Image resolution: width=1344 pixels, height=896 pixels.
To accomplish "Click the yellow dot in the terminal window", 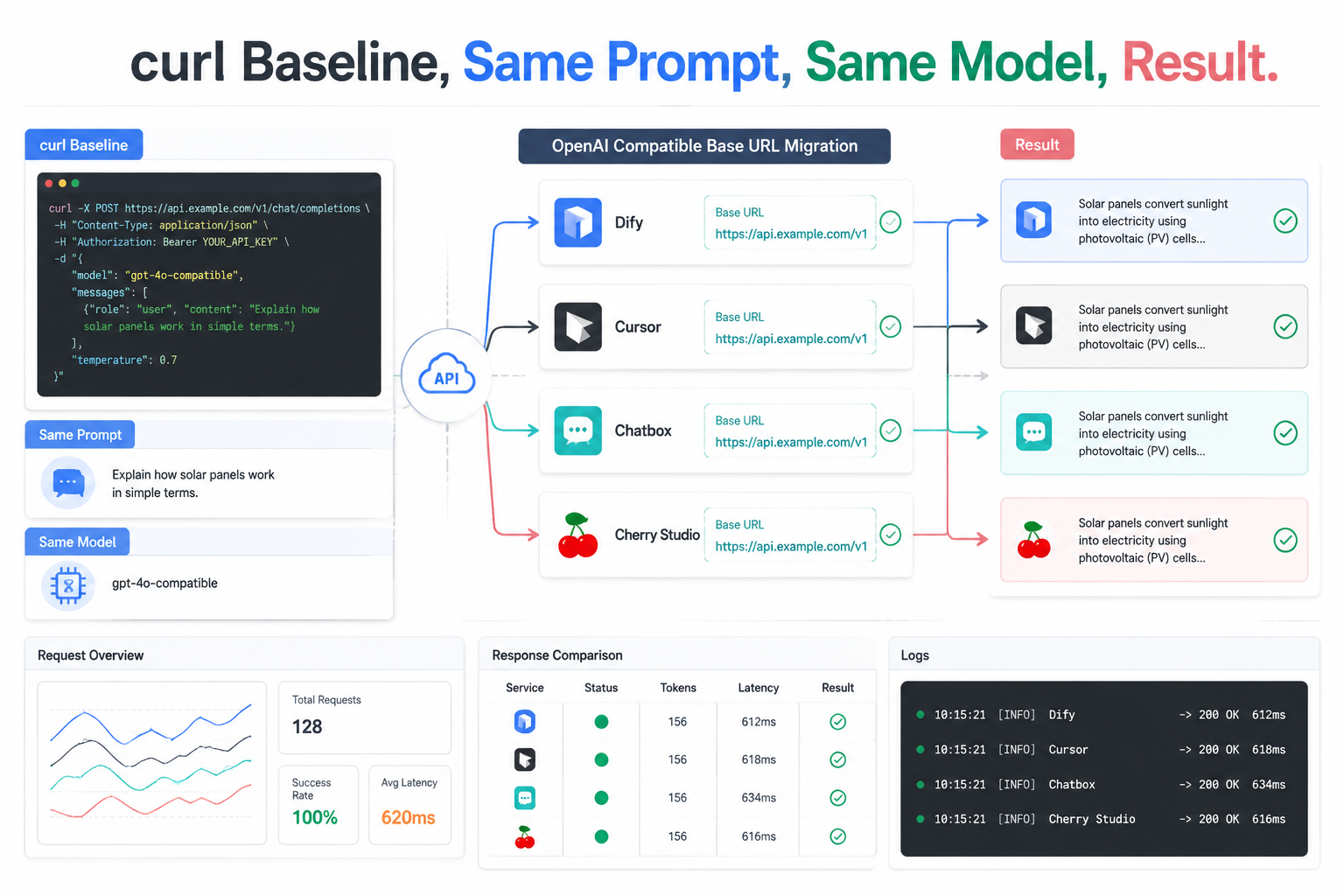I will coord(62,184).
